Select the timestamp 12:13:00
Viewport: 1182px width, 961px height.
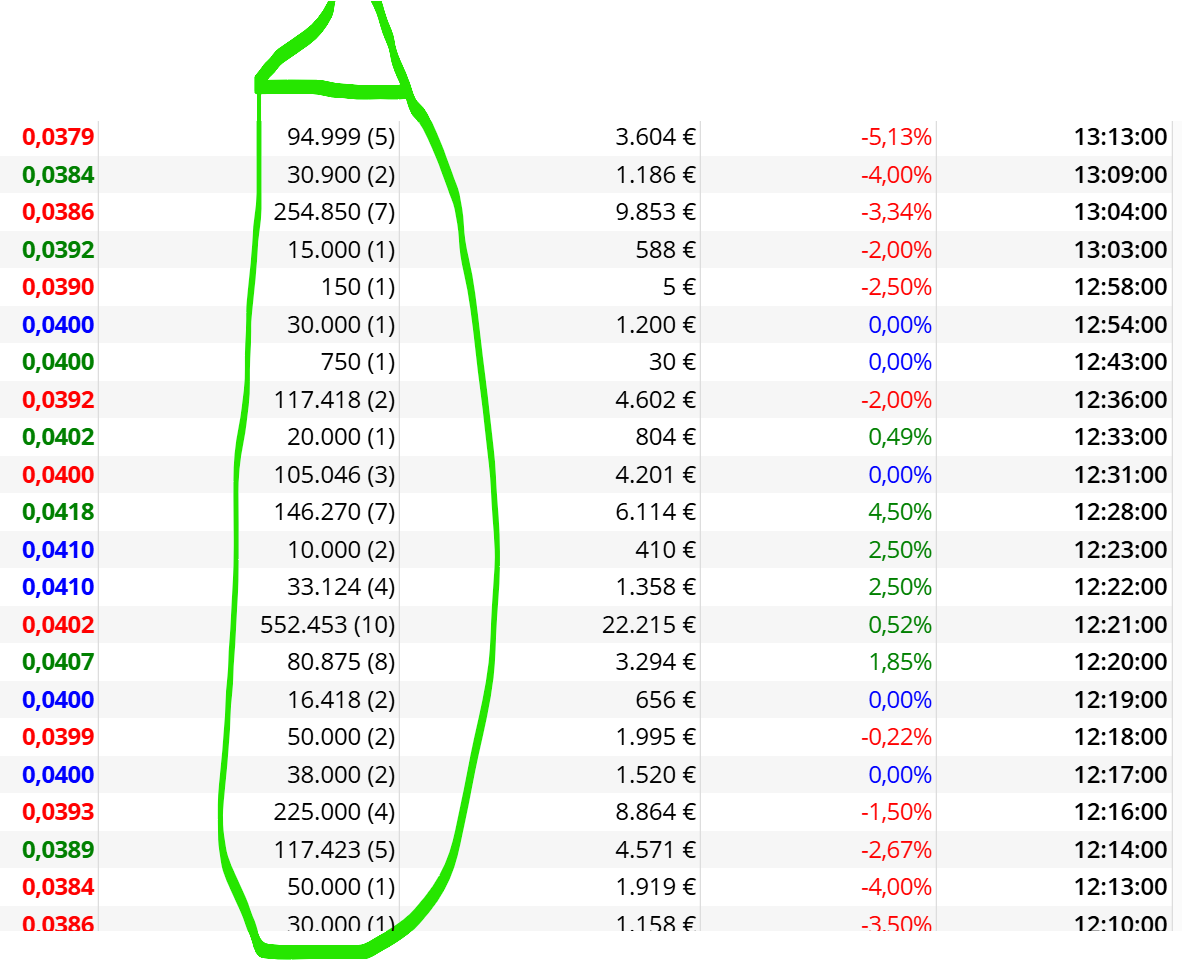tap(1120, 887)
